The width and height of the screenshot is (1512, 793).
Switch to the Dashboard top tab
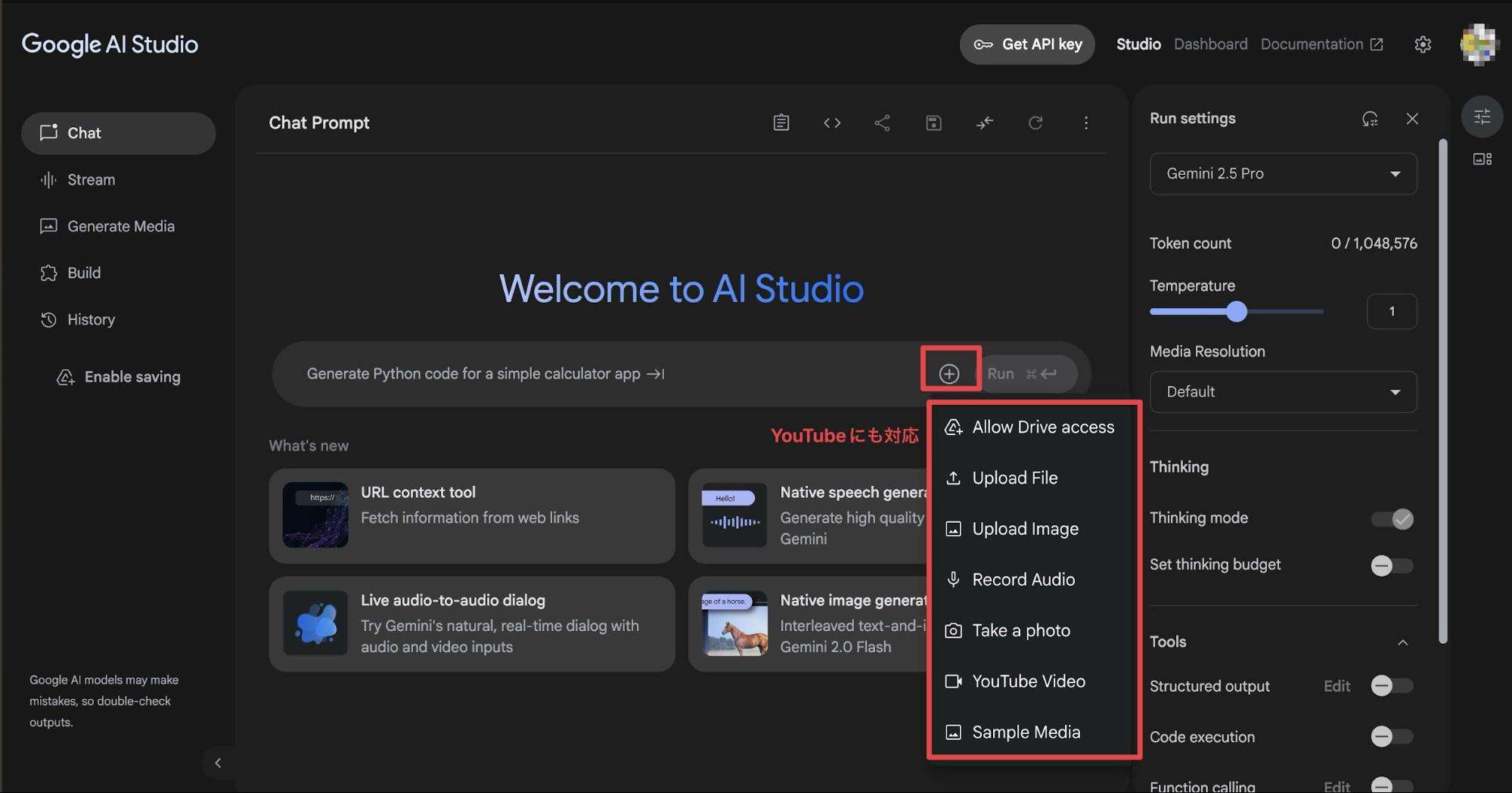coord(1210,45)
